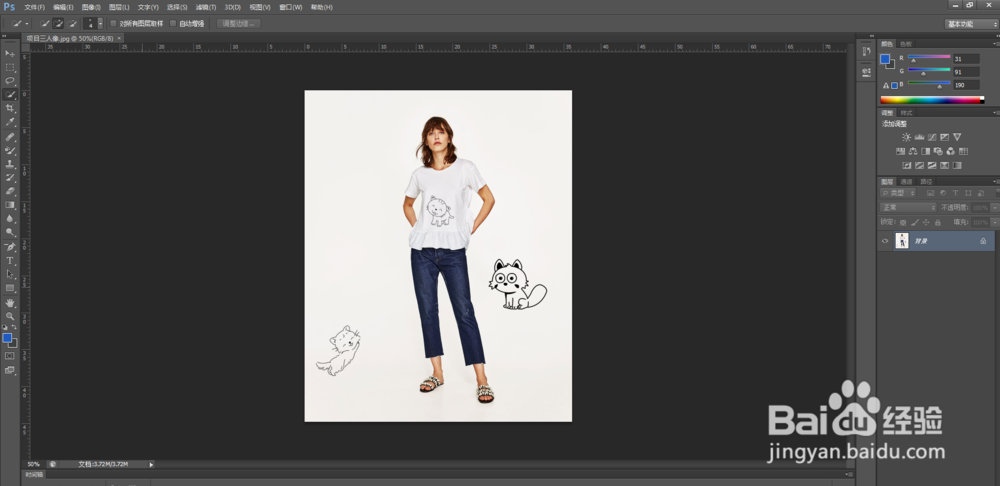Toggle Quick Mask mode

[x=10, y=356]
